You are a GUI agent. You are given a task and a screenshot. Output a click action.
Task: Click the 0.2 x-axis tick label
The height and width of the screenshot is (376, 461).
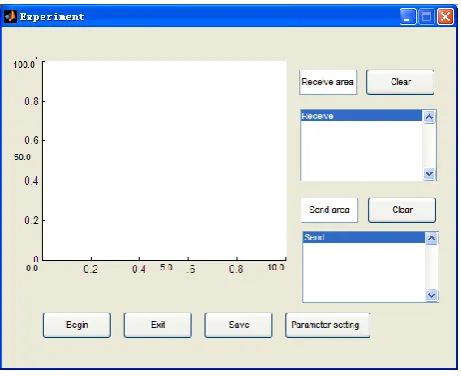[x=90, y=269]
